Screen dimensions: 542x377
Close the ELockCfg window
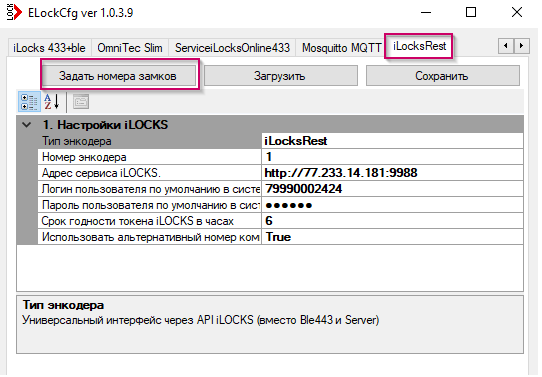click(517, 13)
